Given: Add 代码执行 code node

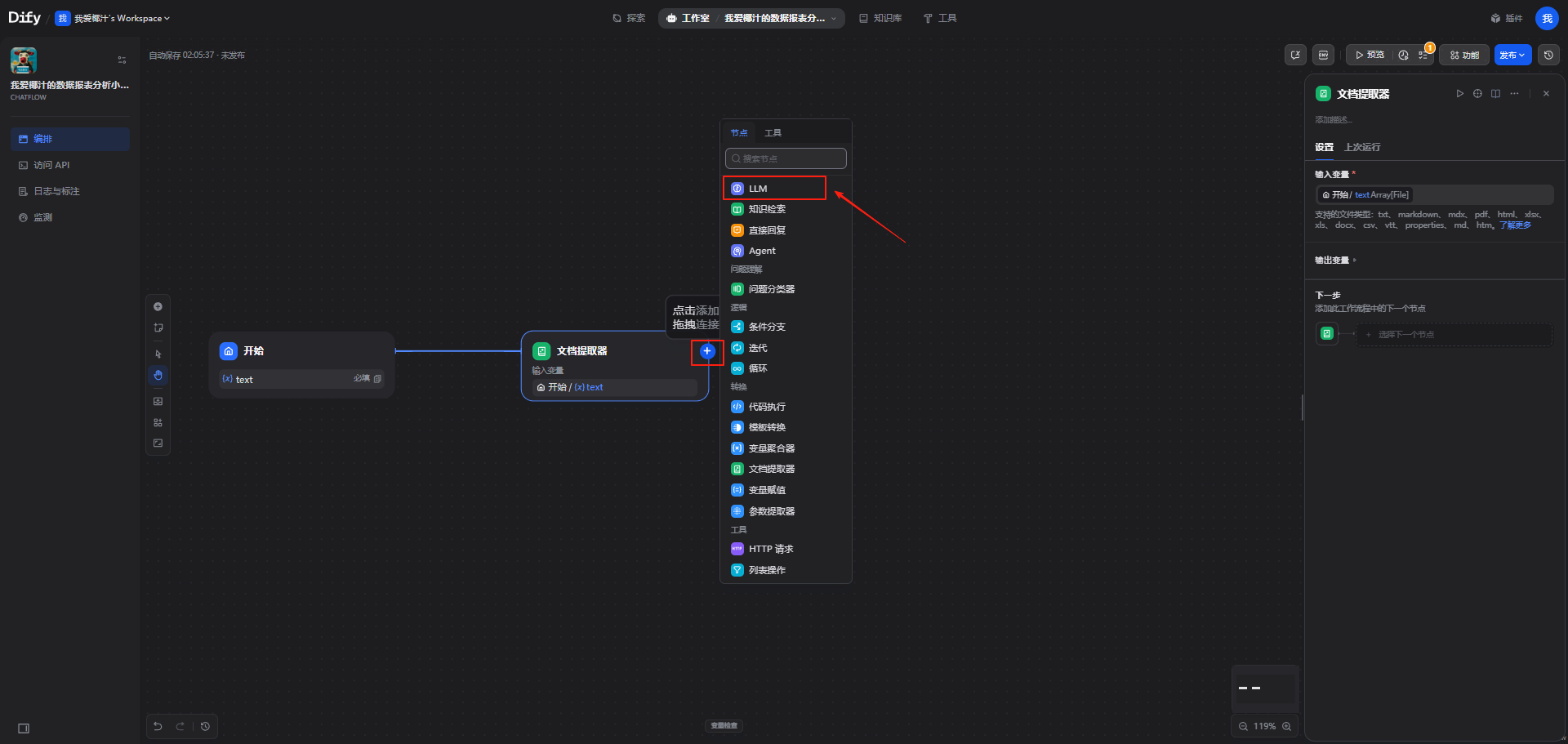Looking at the screenshot, I should (x=786, y=407).
